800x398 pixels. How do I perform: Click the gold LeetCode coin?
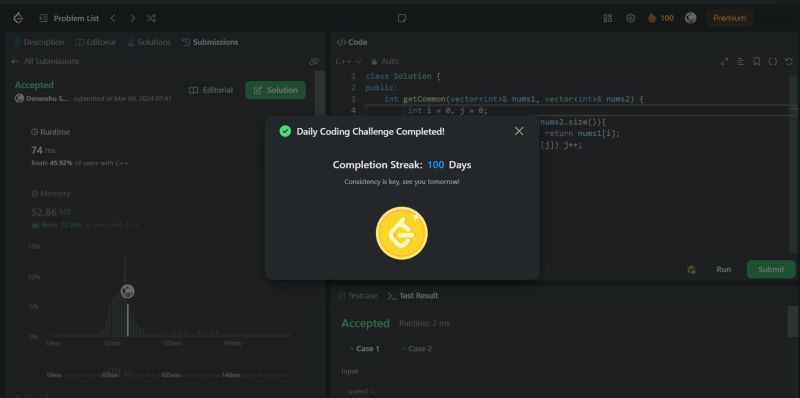[402, 233]
